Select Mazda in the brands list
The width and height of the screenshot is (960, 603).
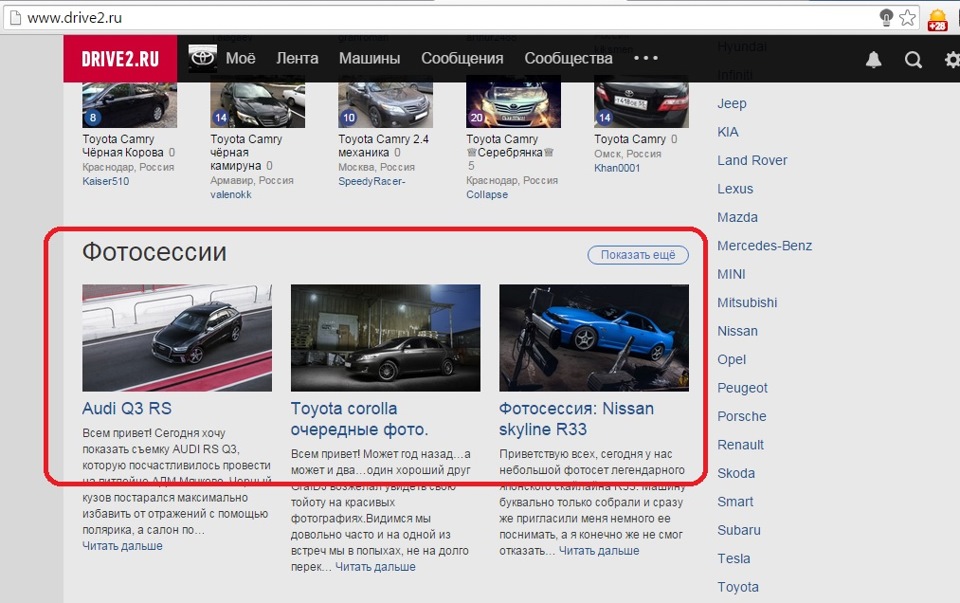tap(737, 217)
